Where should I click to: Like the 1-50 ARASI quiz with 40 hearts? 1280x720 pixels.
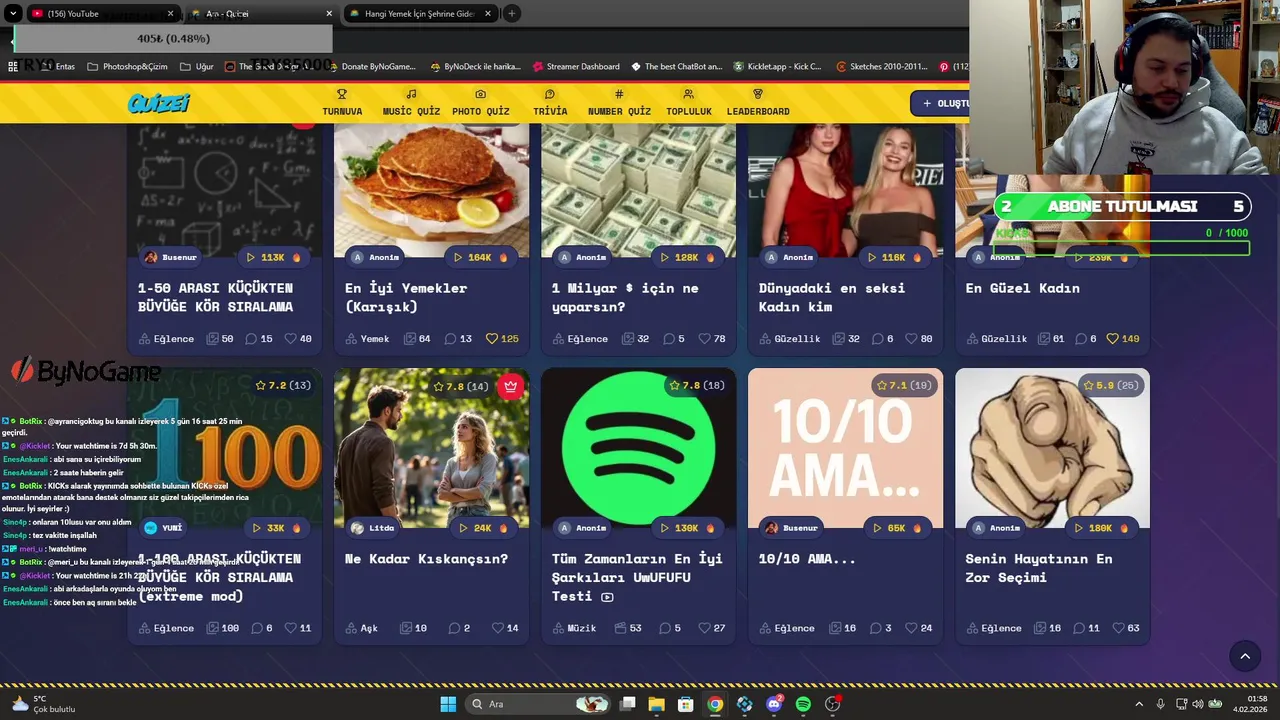(x=298, y=339)
